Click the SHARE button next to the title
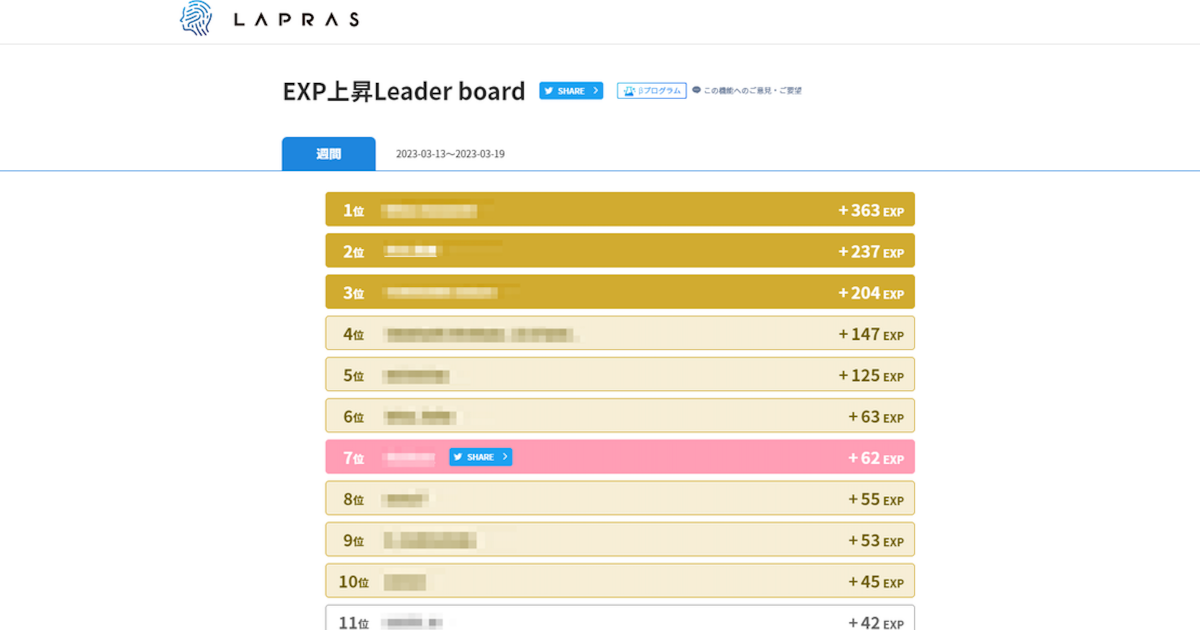 [570, 90]
